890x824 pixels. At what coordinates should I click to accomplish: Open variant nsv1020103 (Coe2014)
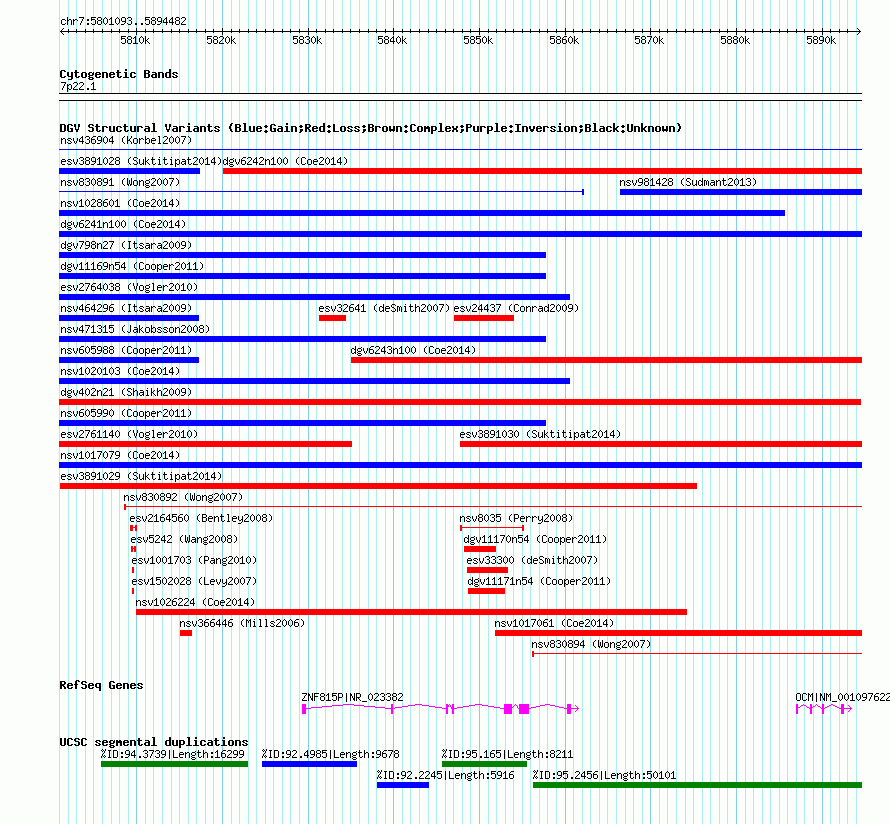120,371
